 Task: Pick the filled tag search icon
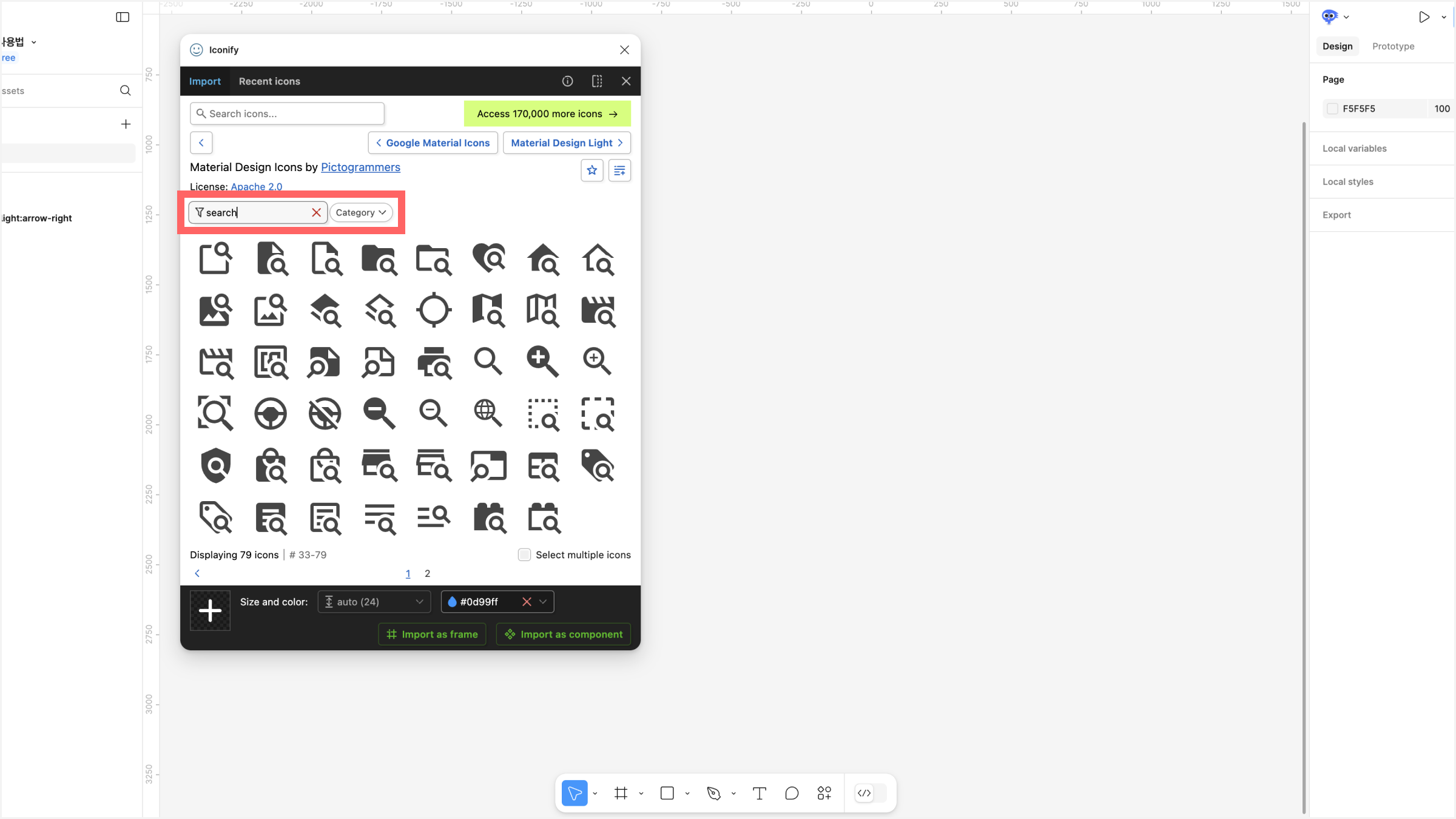(598, 466)
